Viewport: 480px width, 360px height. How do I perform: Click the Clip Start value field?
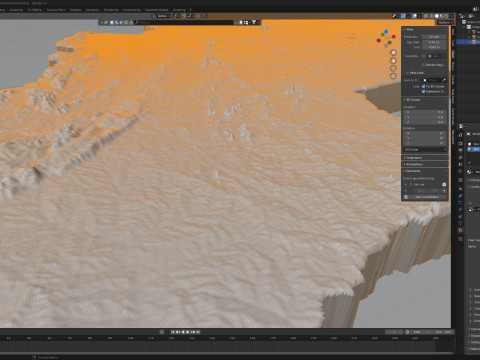(434, 42)
